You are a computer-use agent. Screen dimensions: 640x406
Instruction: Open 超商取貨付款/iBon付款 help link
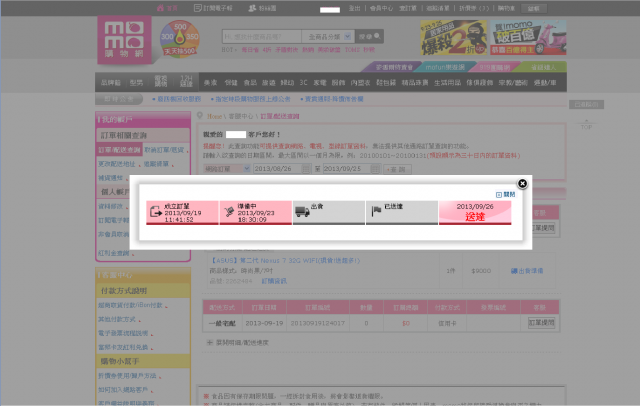pos(130,305)
